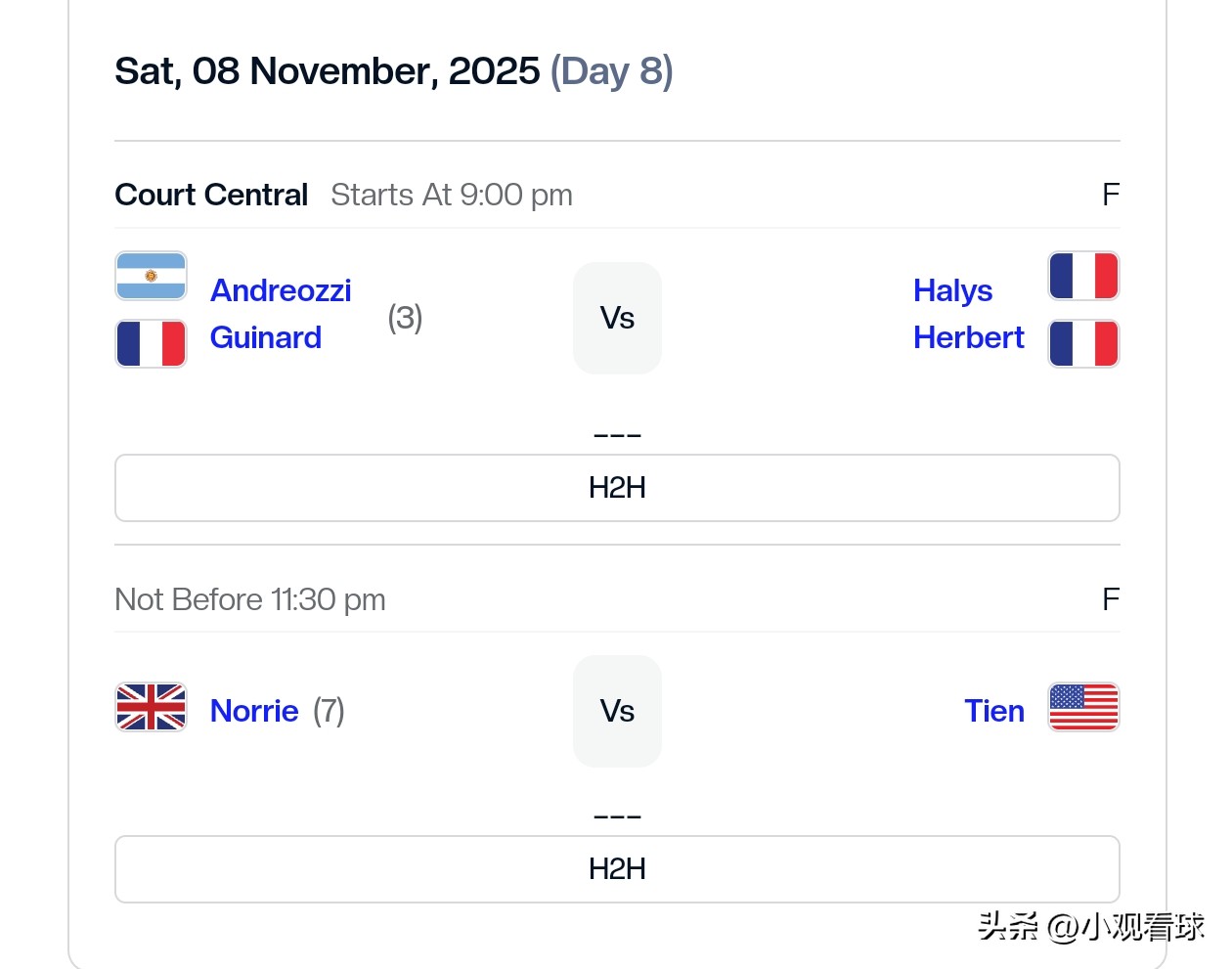Click the French flag next to Herbert

1083,343
